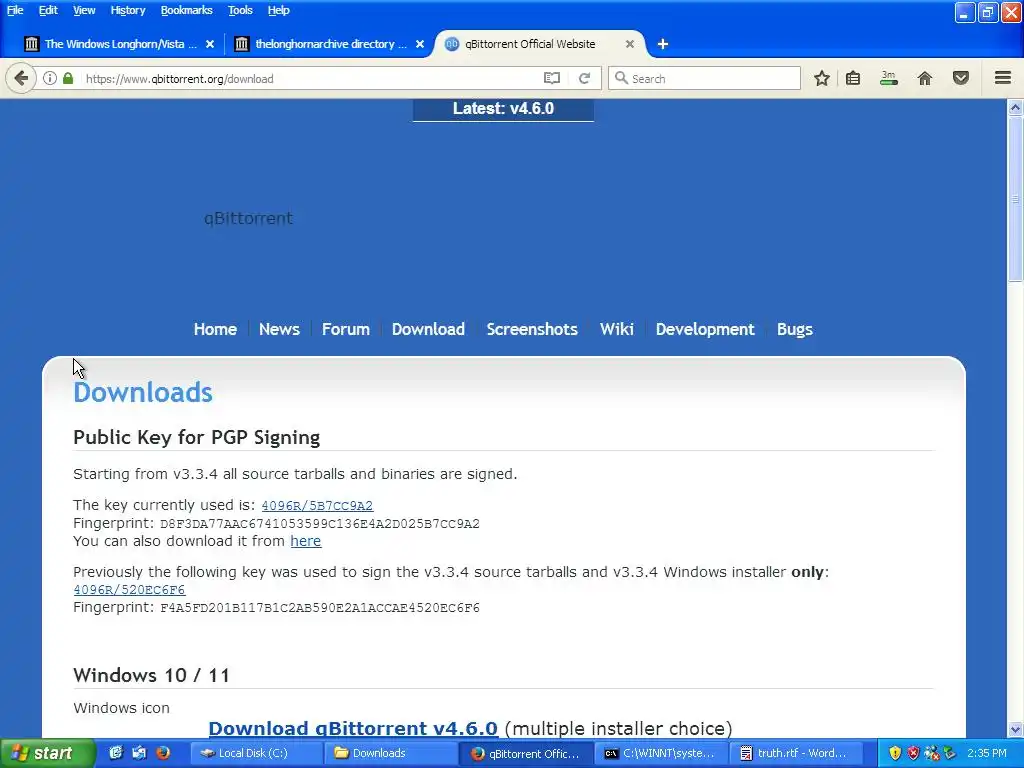Open the Wiki link

click(616, 329)
